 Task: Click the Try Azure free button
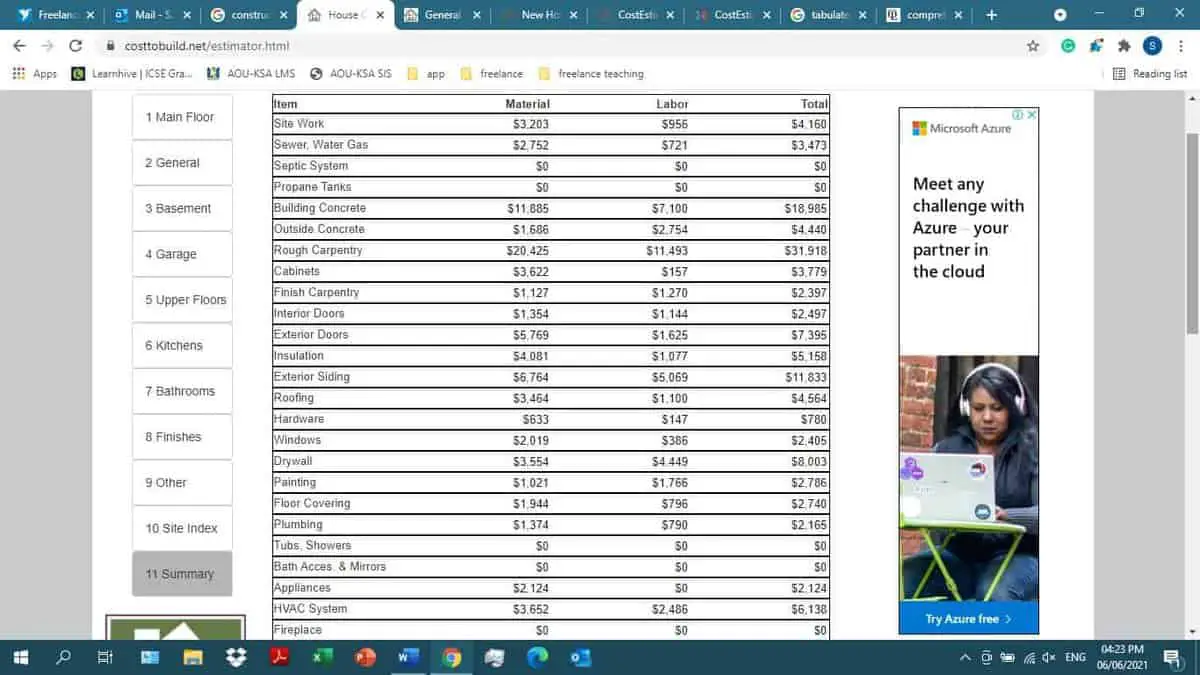point(967,620)
